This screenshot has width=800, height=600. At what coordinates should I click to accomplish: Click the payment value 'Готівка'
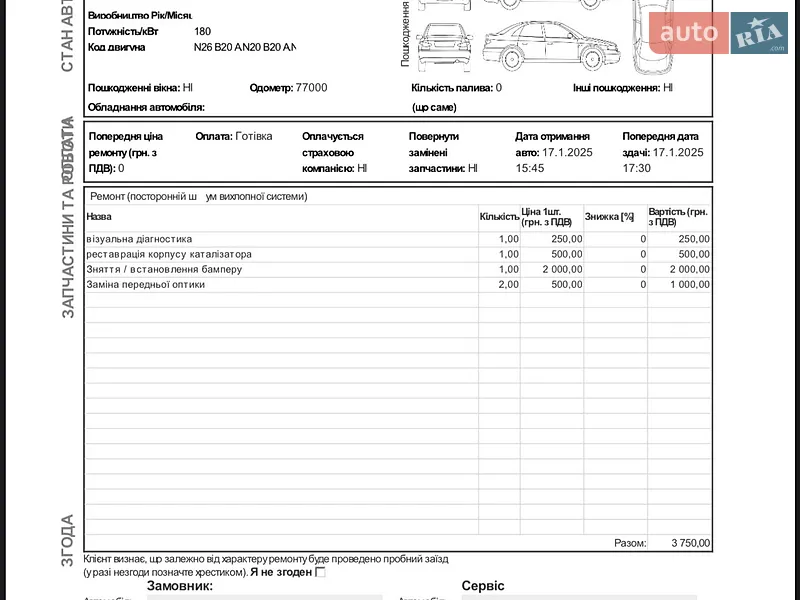point(254,136)
